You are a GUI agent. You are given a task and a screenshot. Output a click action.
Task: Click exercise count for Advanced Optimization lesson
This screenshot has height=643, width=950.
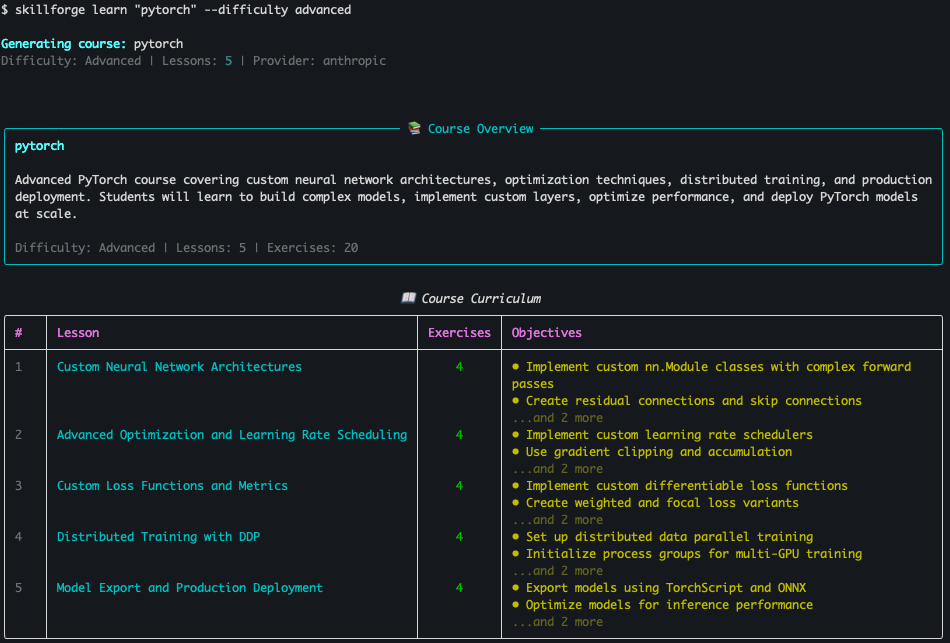pos(459,435)
